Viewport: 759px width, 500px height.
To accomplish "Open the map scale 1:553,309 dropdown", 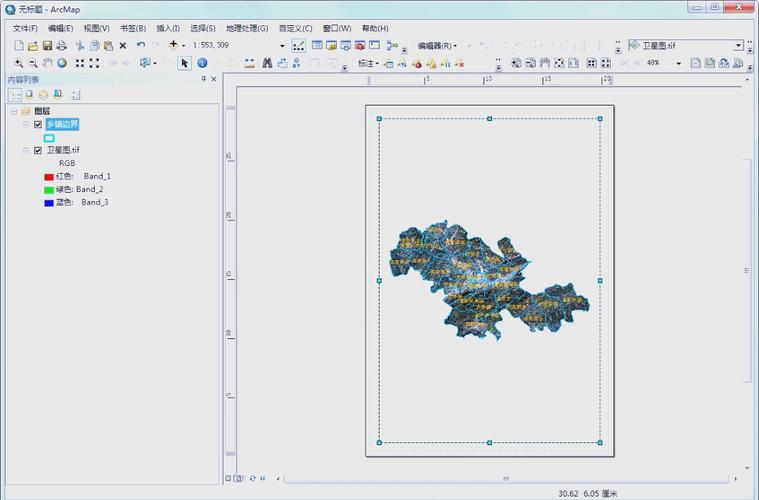I will [x=282, y=46].
